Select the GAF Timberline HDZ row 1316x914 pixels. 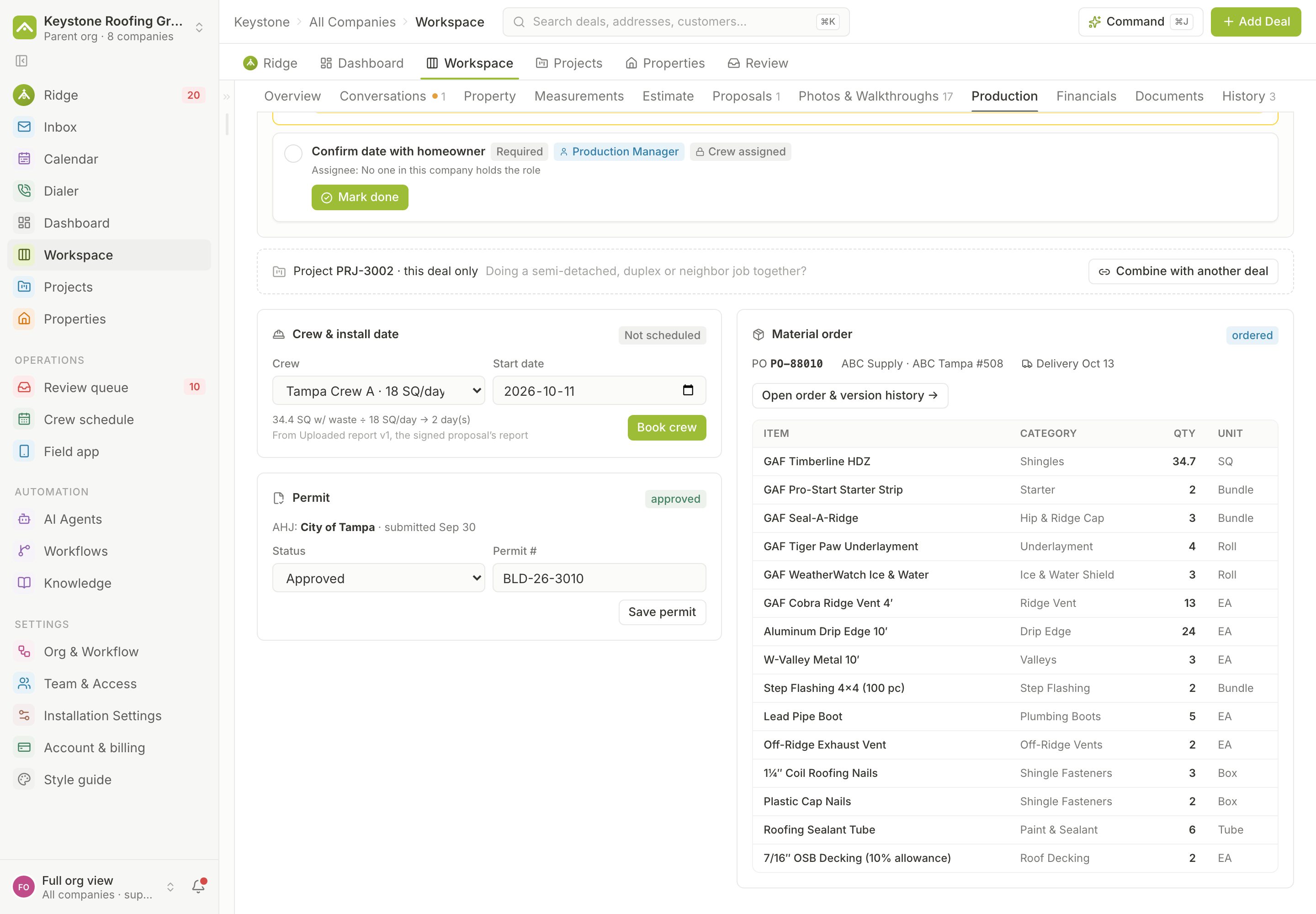pyautogui.click(x=1015, y=462)
